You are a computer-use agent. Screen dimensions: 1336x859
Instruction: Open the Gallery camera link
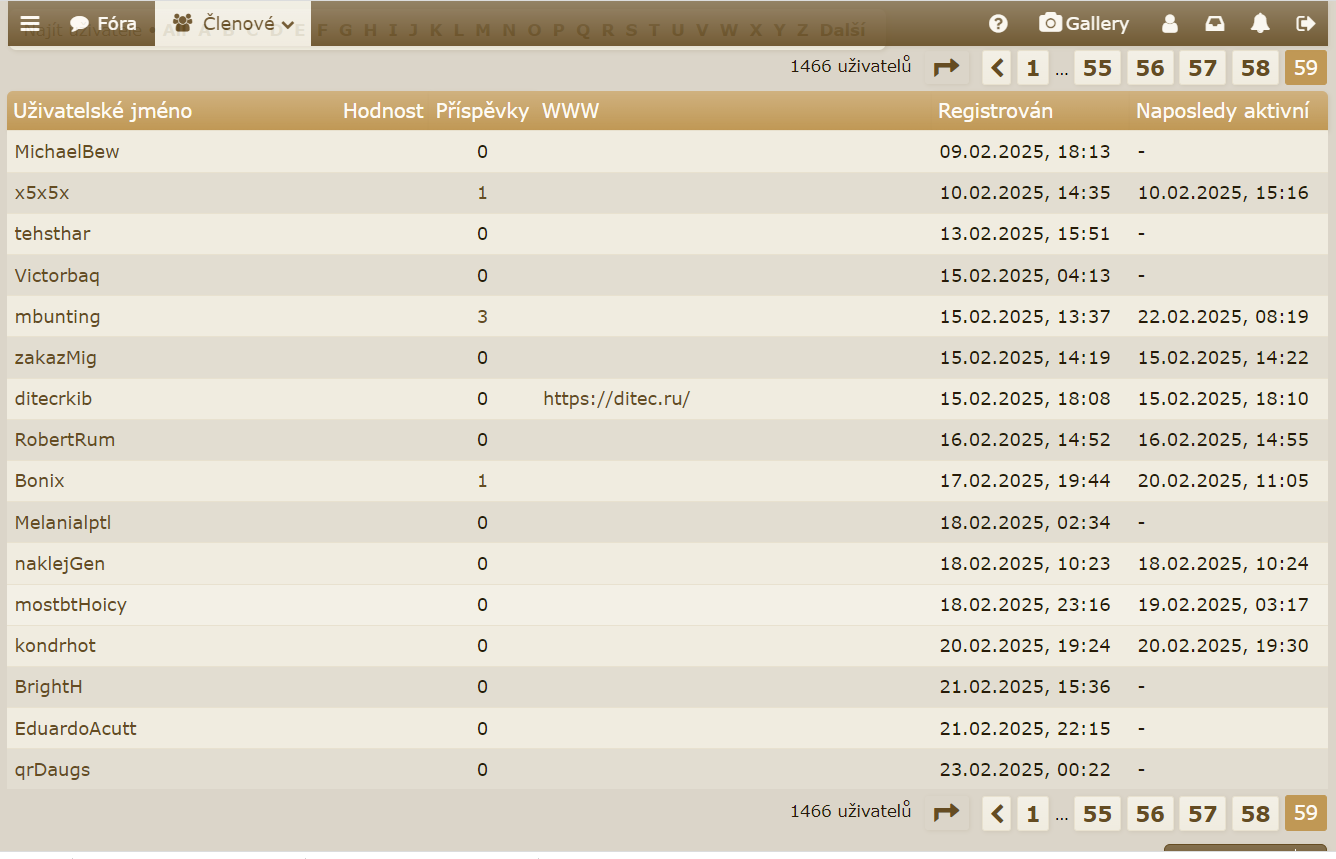(1084, 24)
